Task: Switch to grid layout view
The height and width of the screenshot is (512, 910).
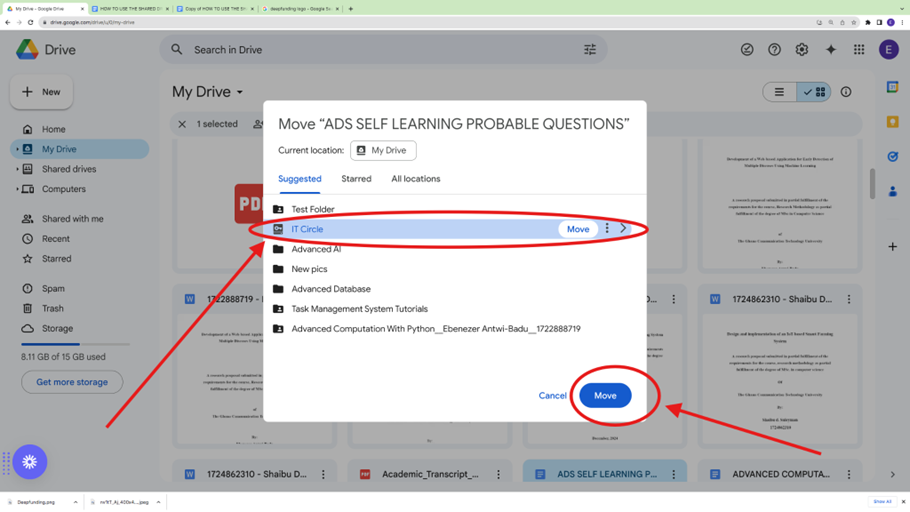Action: coord(814,92)
